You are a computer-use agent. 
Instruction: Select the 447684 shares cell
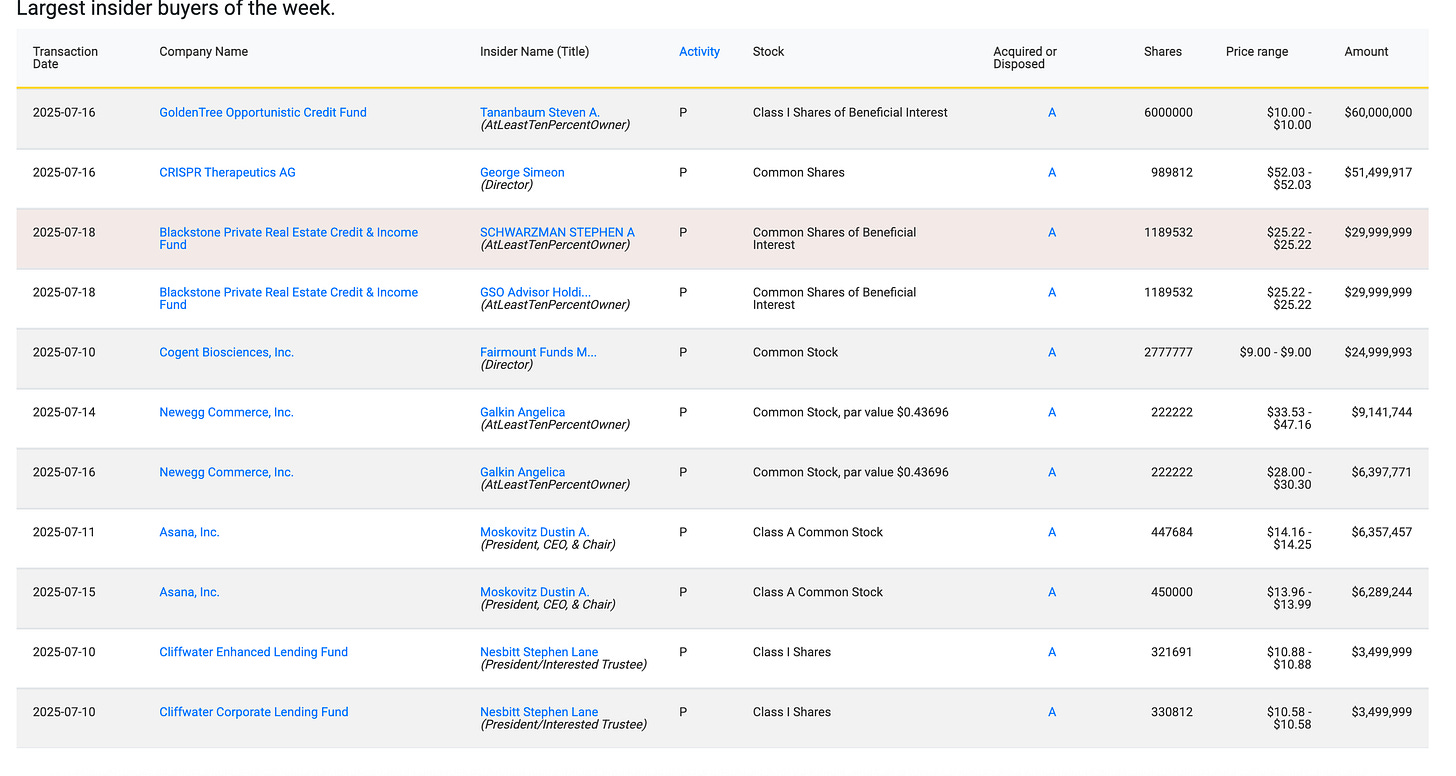[x=1172, y=533]
